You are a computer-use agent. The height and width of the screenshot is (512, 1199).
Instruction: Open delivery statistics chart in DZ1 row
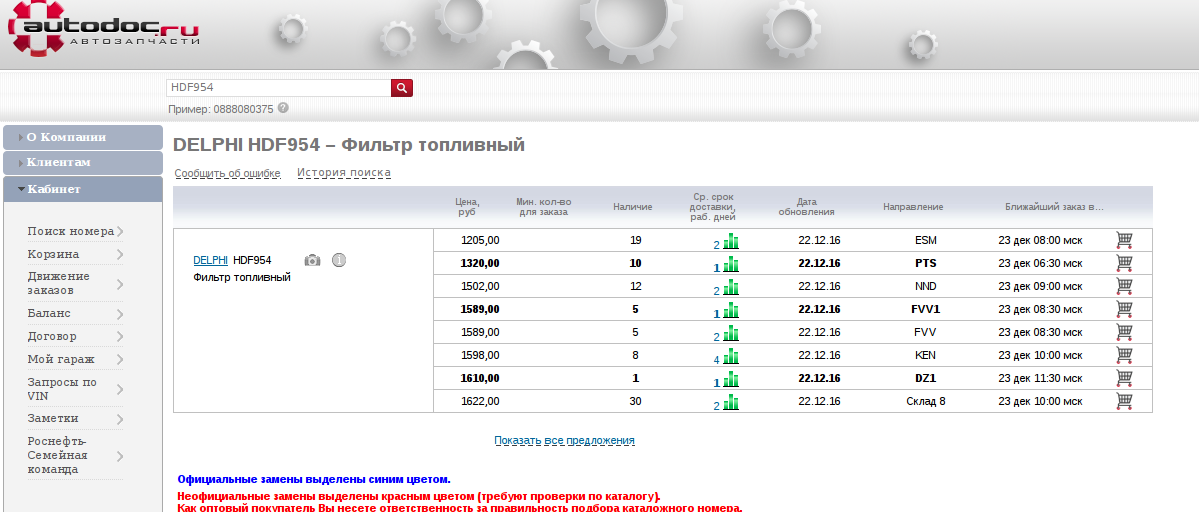coord(731,379)
